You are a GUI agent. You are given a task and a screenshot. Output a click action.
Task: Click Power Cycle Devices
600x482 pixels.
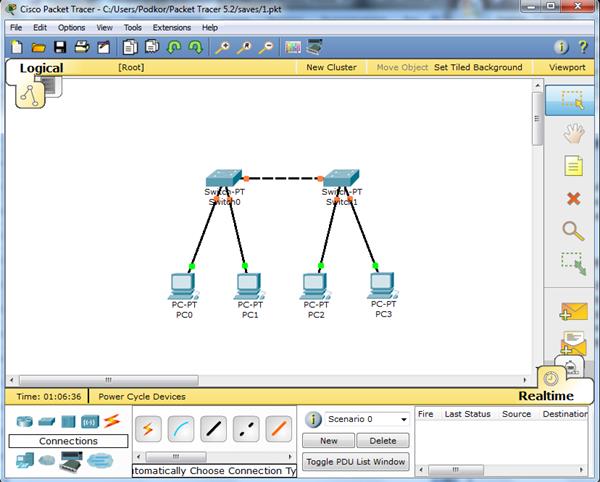(142, 397)
